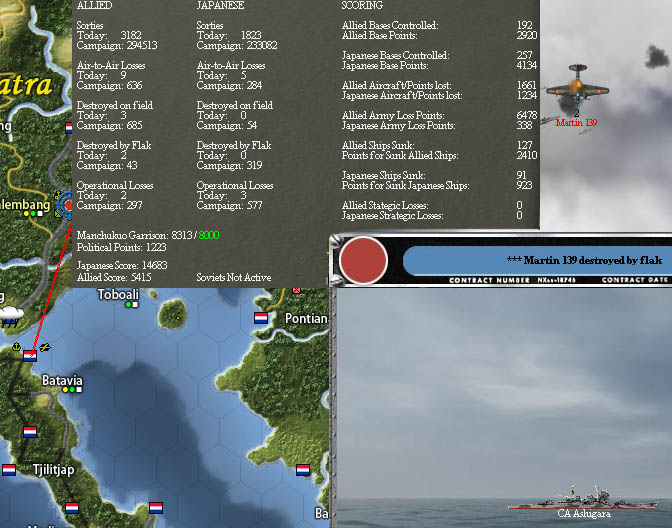This screenshot has width=672, height=528.
Task: Click the Martin 139 bomber aircraft
Action: click(577, 88)
